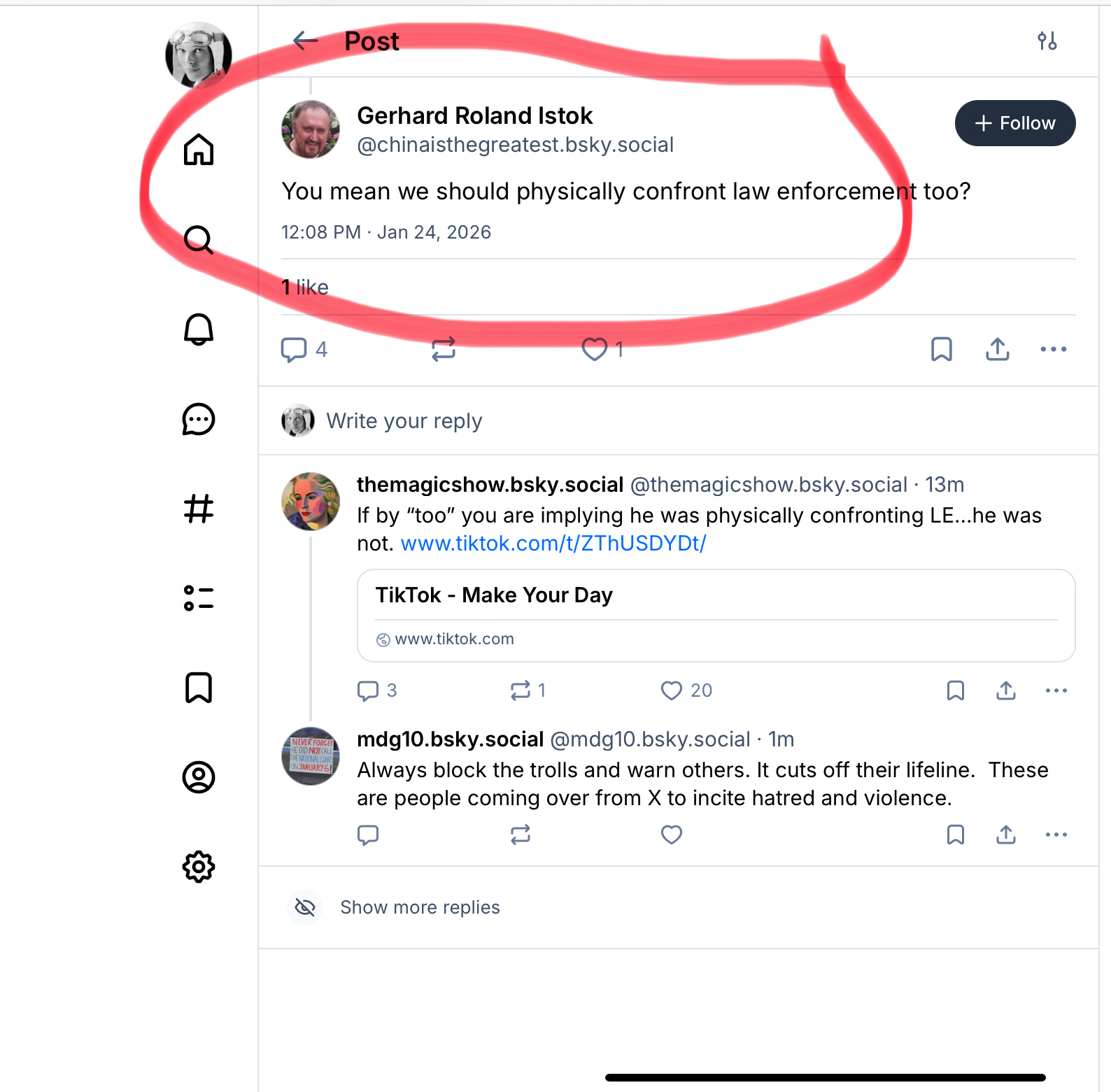Open thread settings sliders icon
Image resolution: width=1111 pixels, height=1092 pixels.
pos(1047,41)
